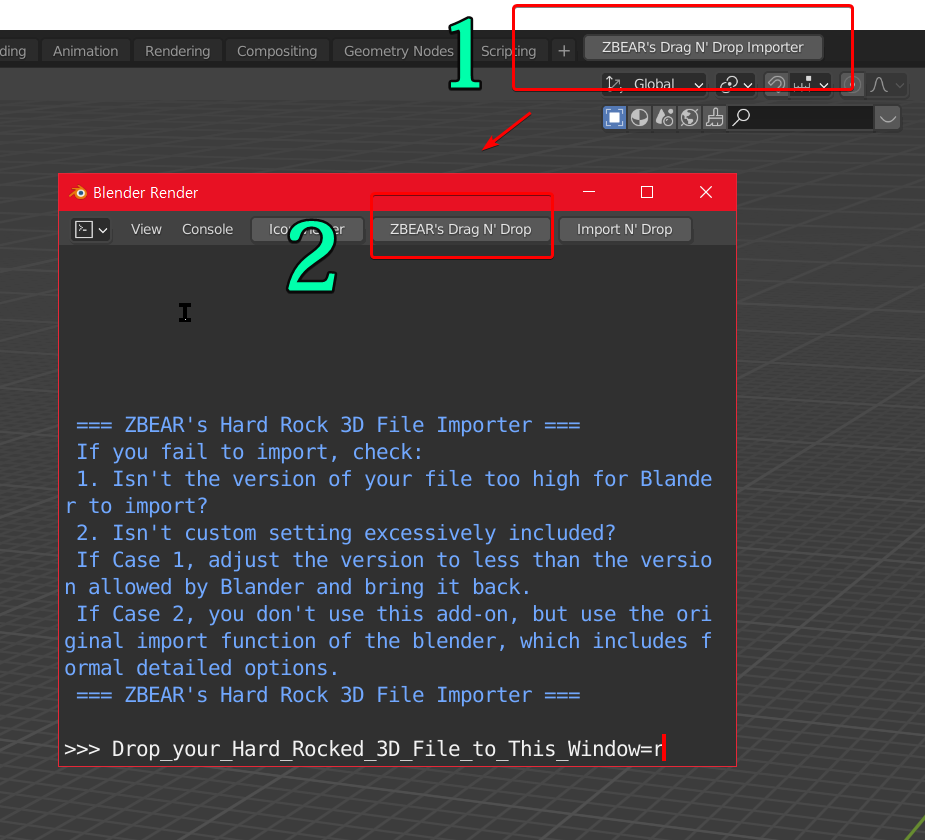
Task: Open the Global transform orientation dropdown
Action: pyautogui.click(x=654, y=84)
